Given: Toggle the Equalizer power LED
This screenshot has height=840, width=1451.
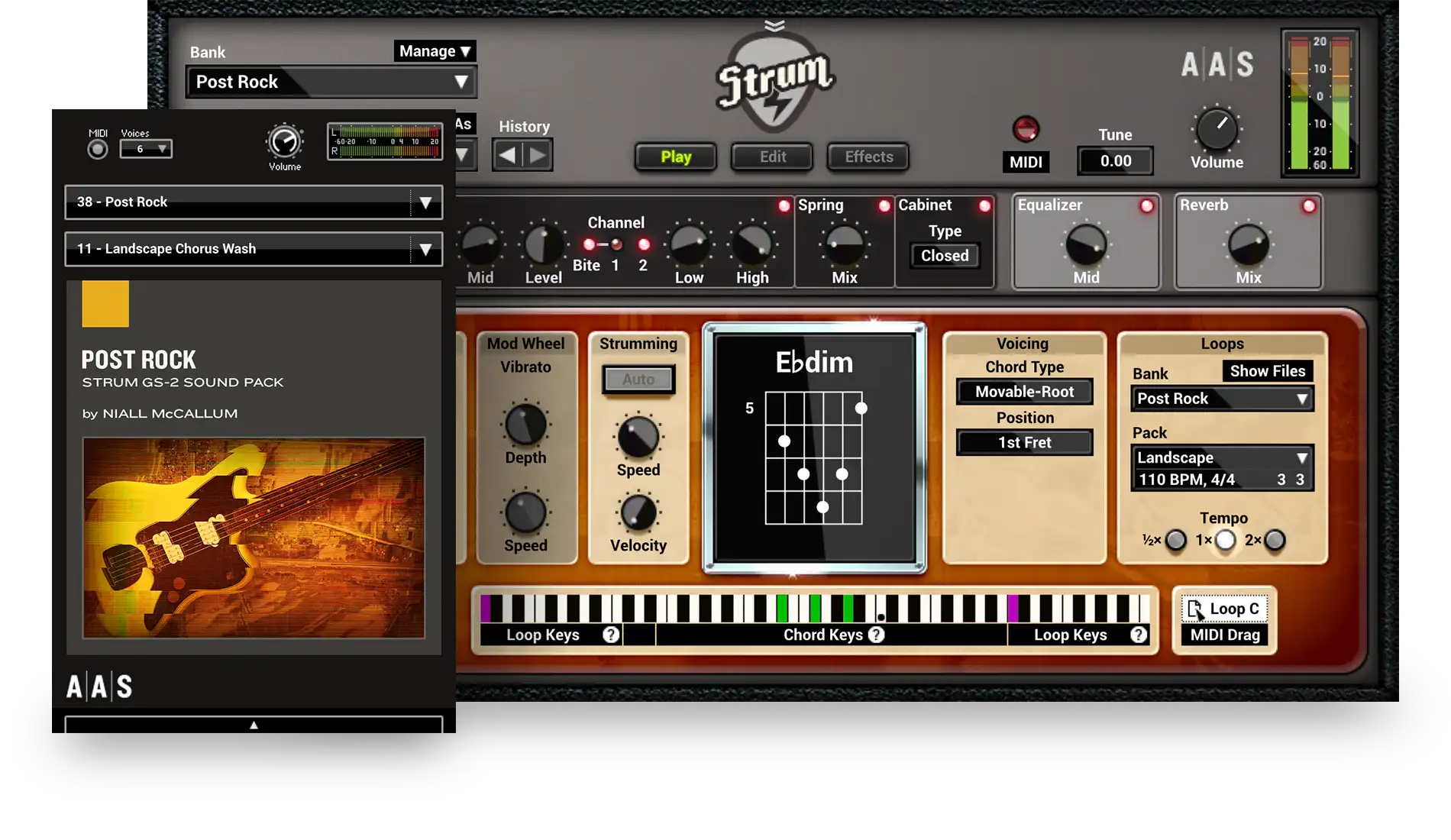Looking at the screenshot, I should coord(1146,205).
